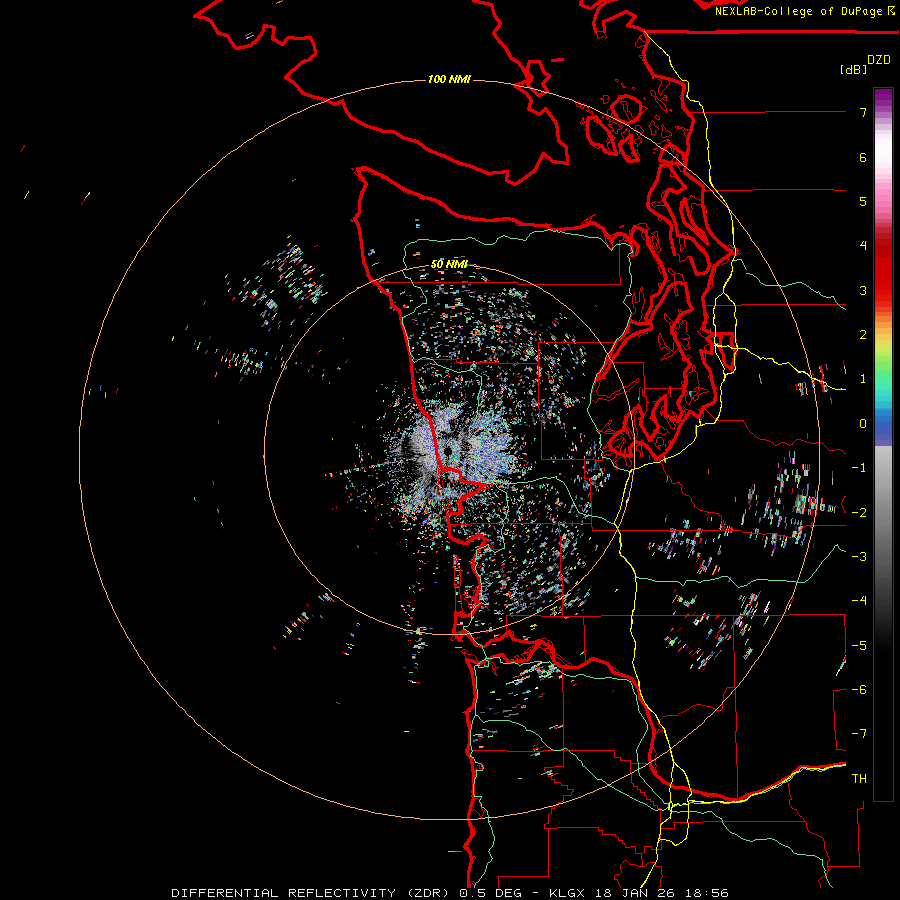900x900 pixels.
Task: Click the -7 value on color scale
Action: pos(859,734)
